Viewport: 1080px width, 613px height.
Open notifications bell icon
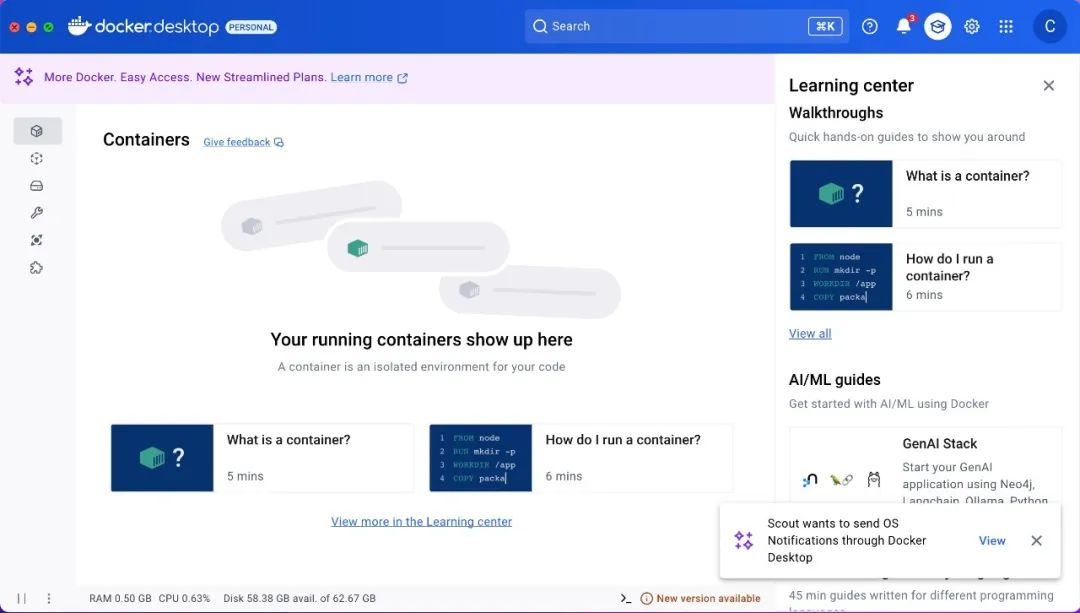coord(903,26)
